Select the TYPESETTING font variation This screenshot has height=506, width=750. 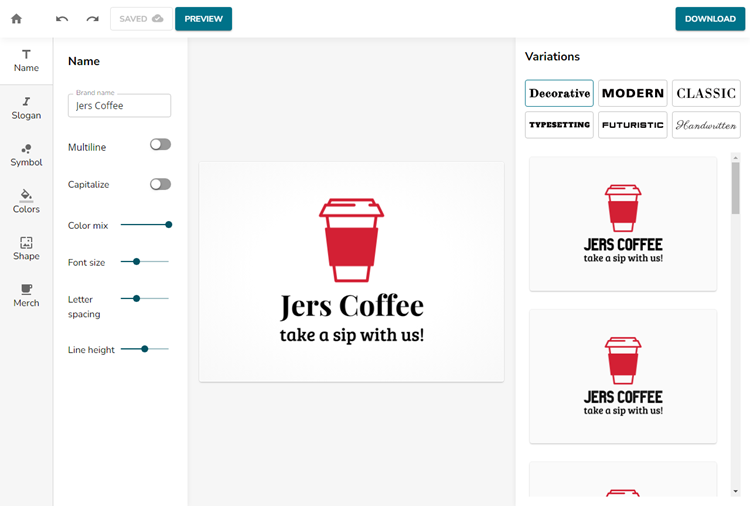click(559, 125)
